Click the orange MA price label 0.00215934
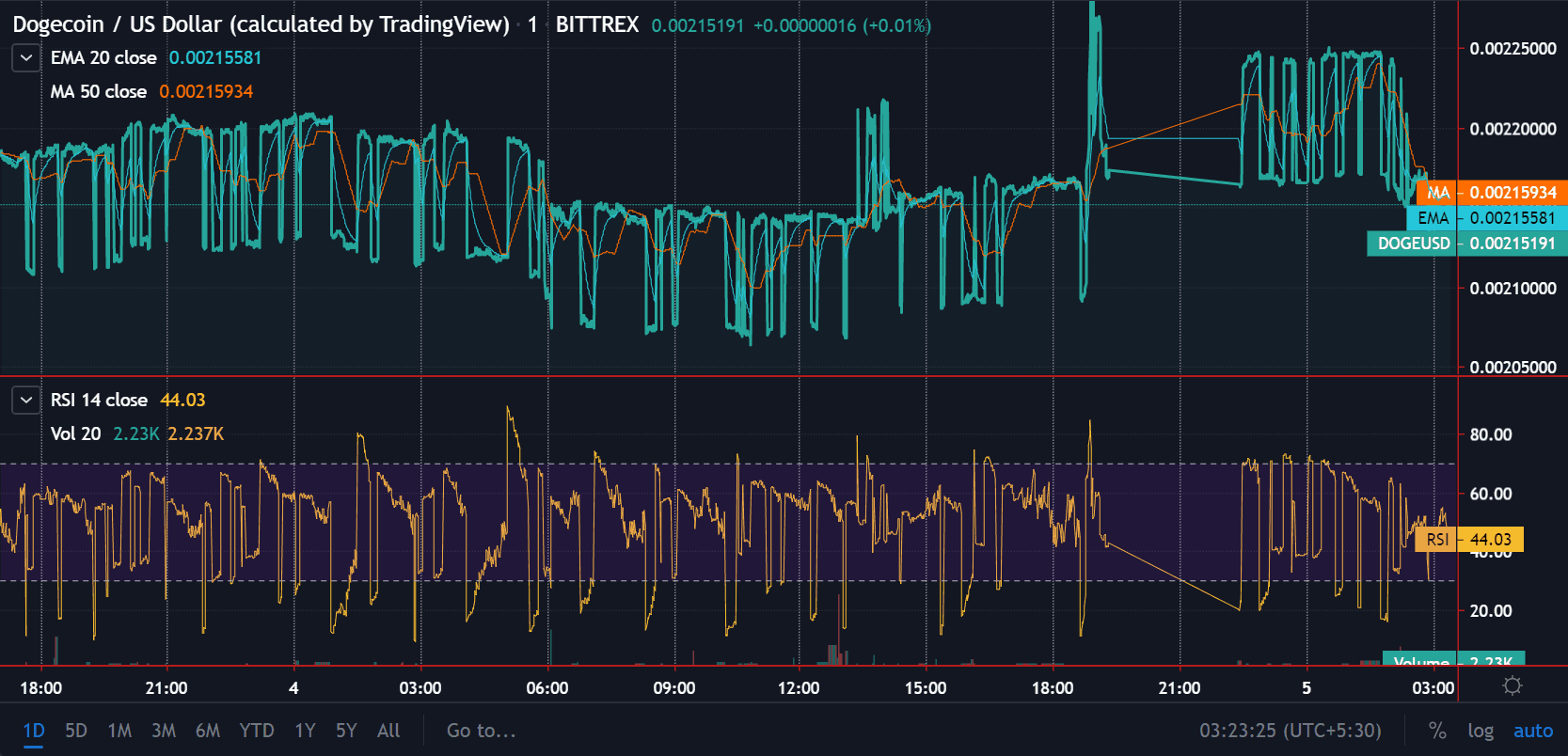Screen dimensions: 1568x756 (1492, 193)
